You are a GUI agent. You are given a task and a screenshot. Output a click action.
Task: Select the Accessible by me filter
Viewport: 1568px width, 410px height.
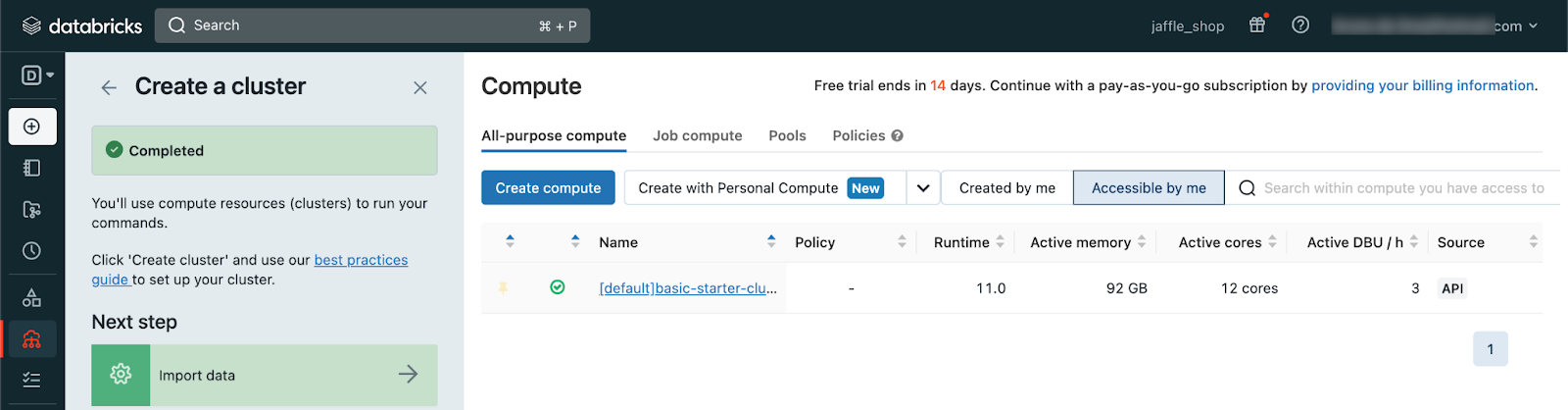coord(1149,188)
